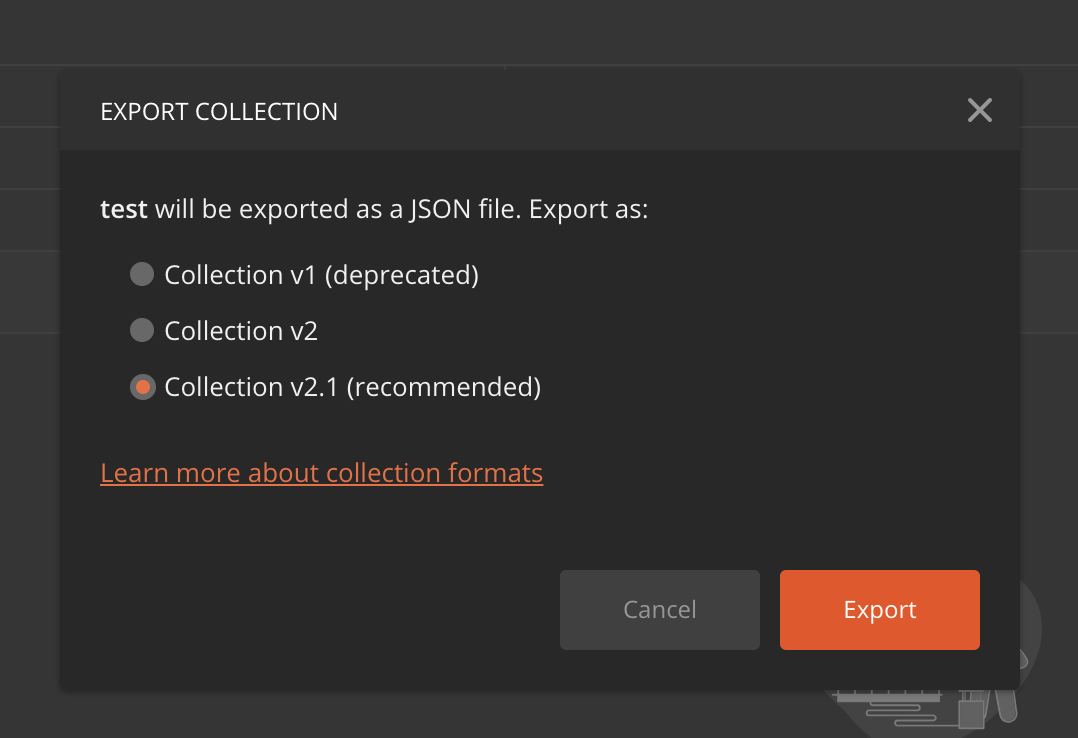Click the 'EXPORT COLLECTION' dialog title
The width and height of the screenshot is (1078, 738).
219,111
